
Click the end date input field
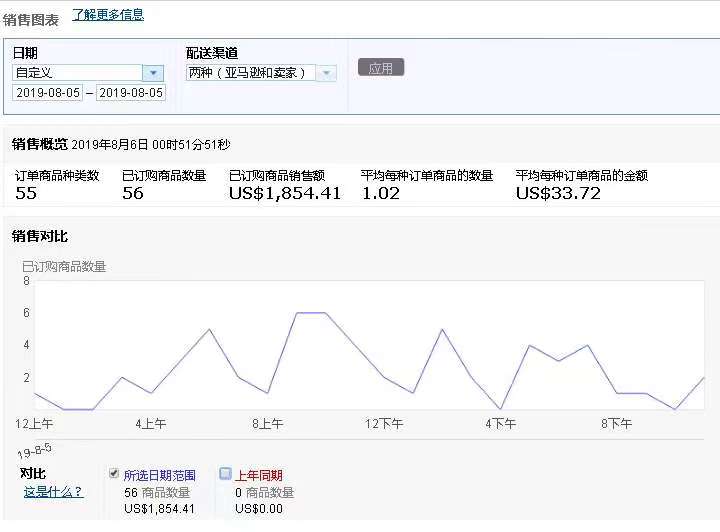point(130,92)
